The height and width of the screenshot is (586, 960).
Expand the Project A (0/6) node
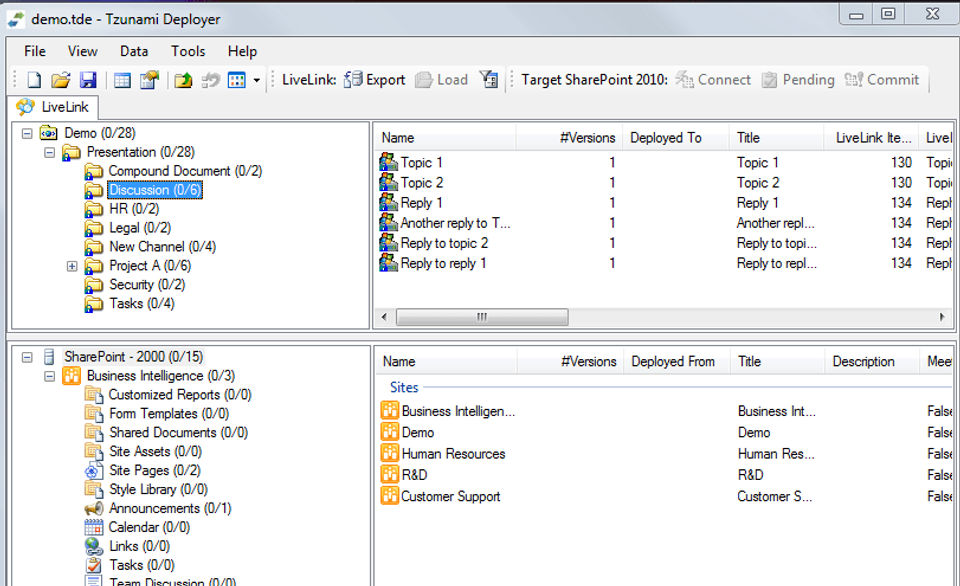(72, 266)
